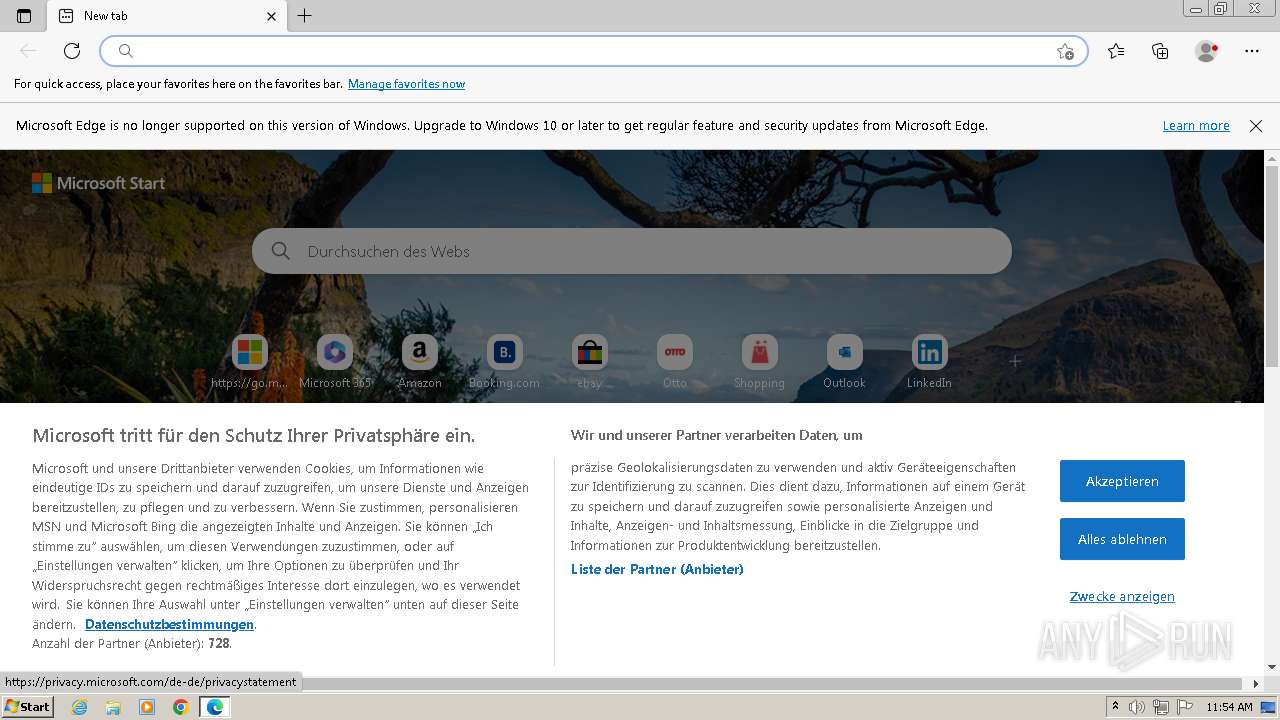Click the horizontal scrollbar right arrow
This screenshot has height=720, width=1280.
point(1256,684)
